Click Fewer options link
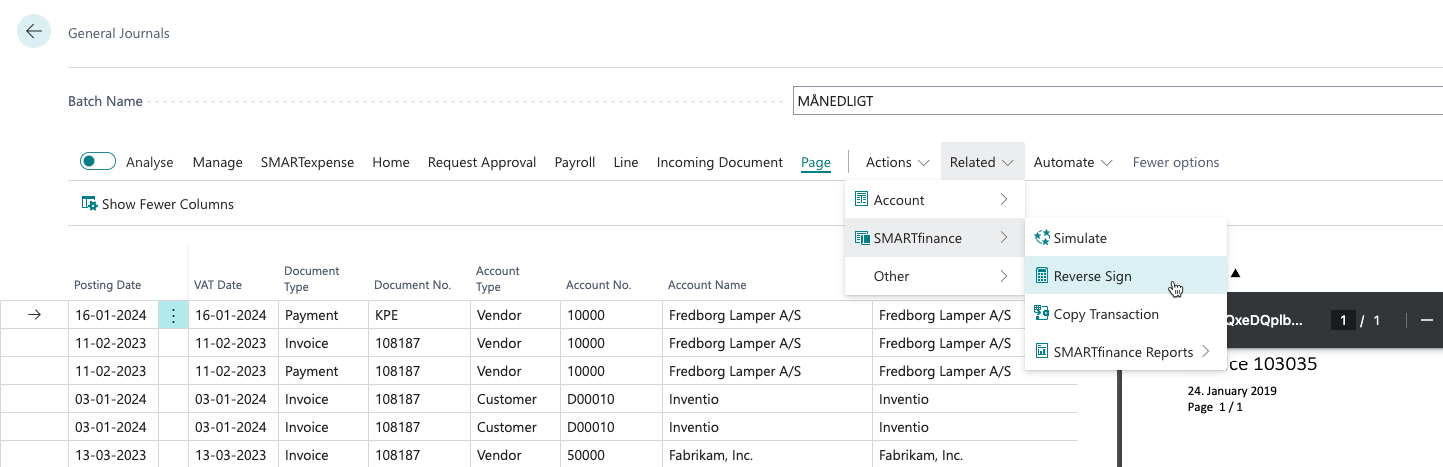Image resolution: width=1443 pixels, height=467 pixels. click(1175, 162)
